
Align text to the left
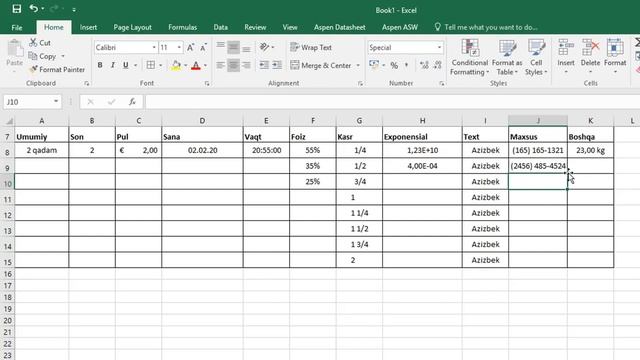pos(220,65)
